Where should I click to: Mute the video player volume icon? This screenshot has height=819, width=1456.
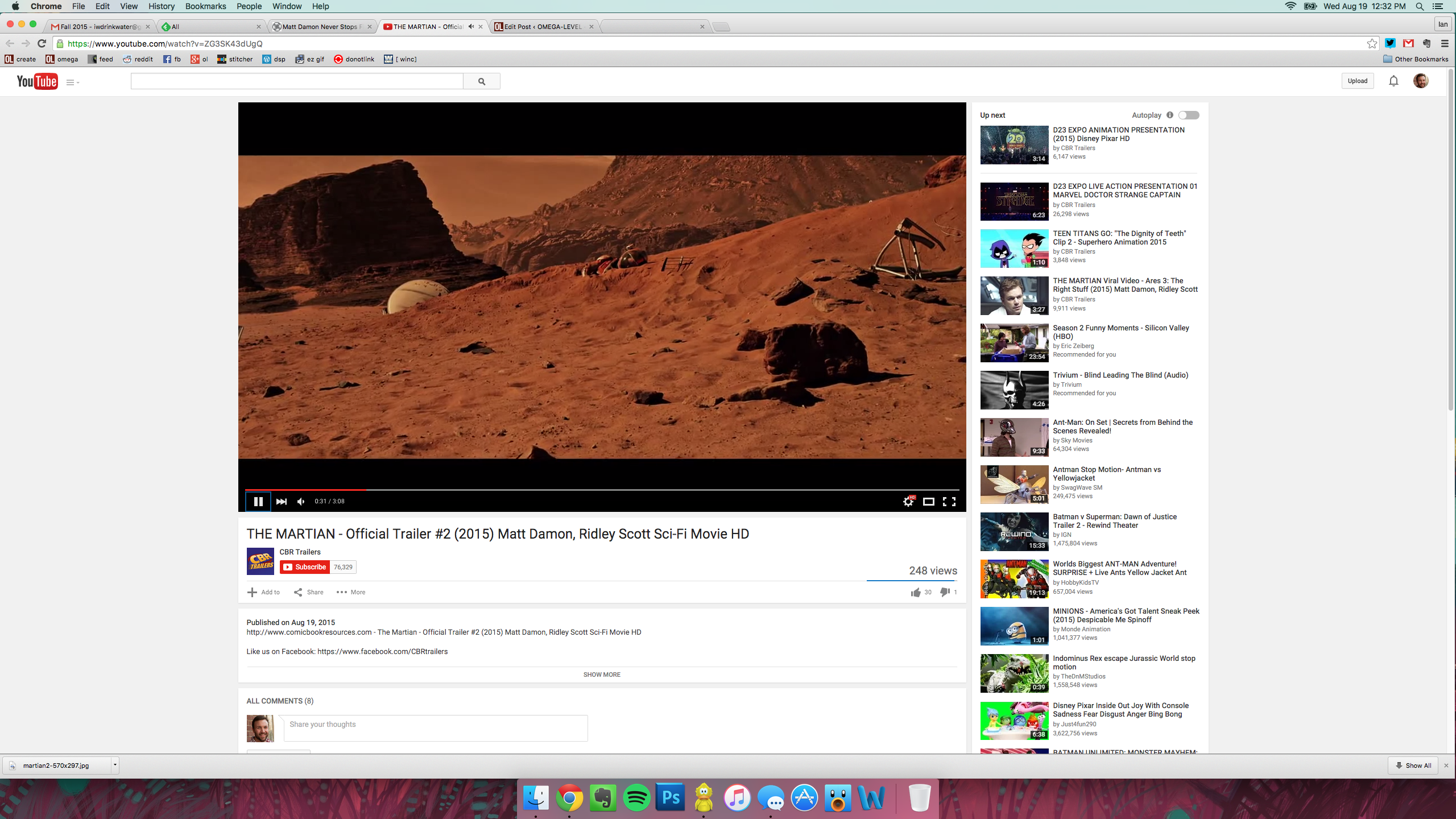tap(301, 501)
